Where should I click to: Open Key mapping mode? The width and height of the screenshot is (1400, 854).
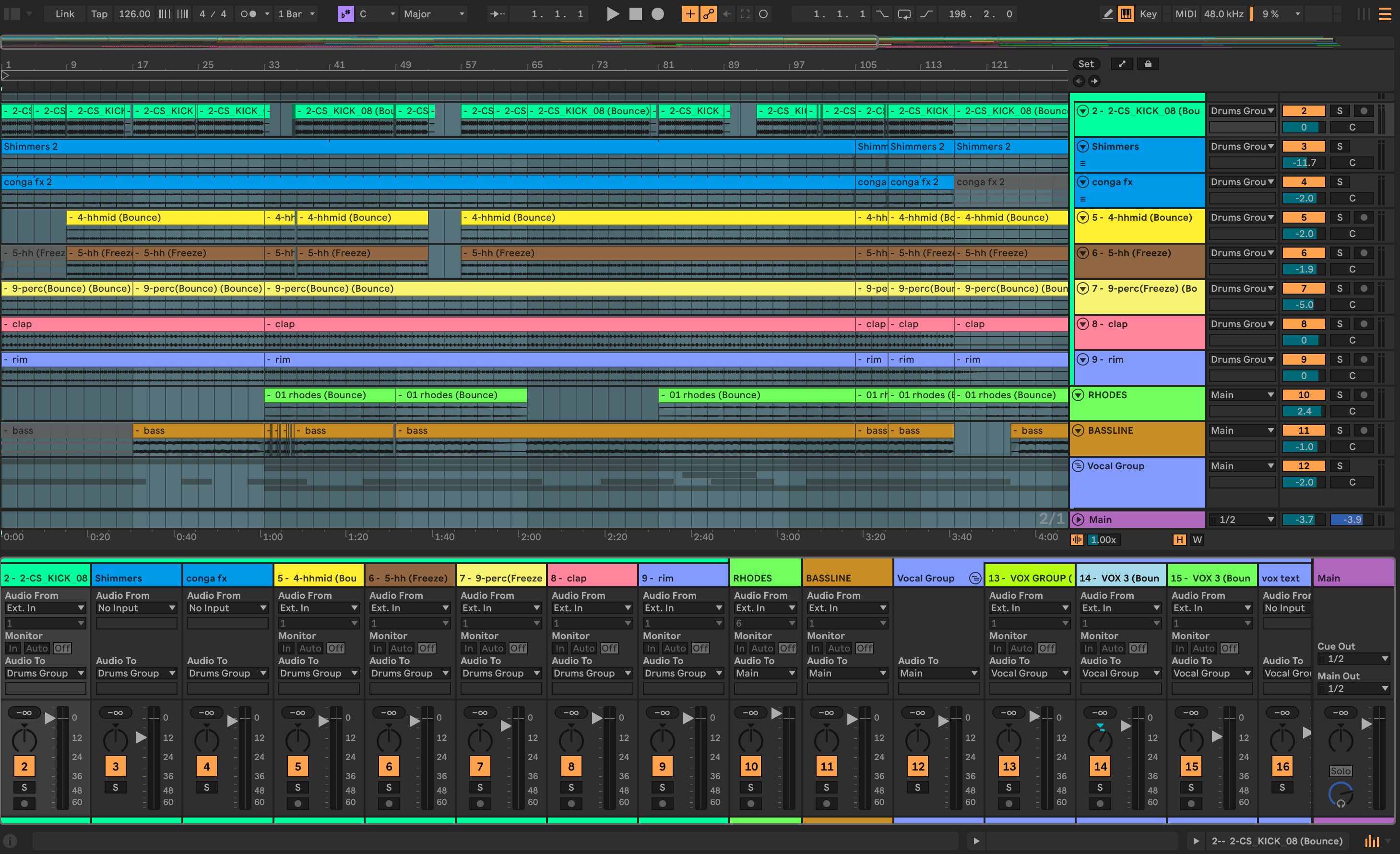[1148, 14]
